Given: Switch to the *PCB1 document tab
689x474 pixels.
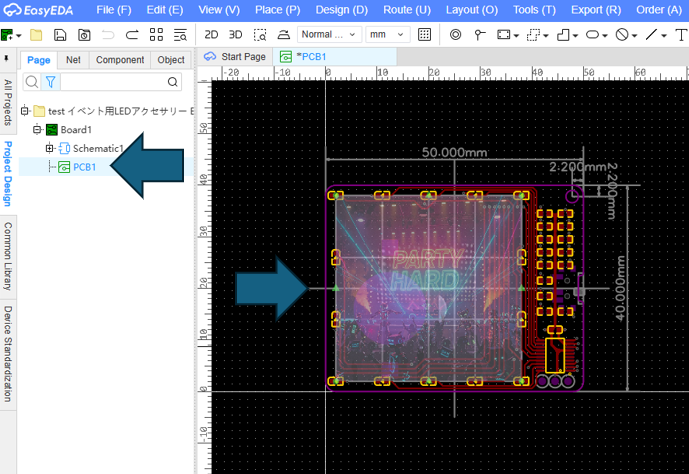Looking at the screenshot, I should point(335,57).
